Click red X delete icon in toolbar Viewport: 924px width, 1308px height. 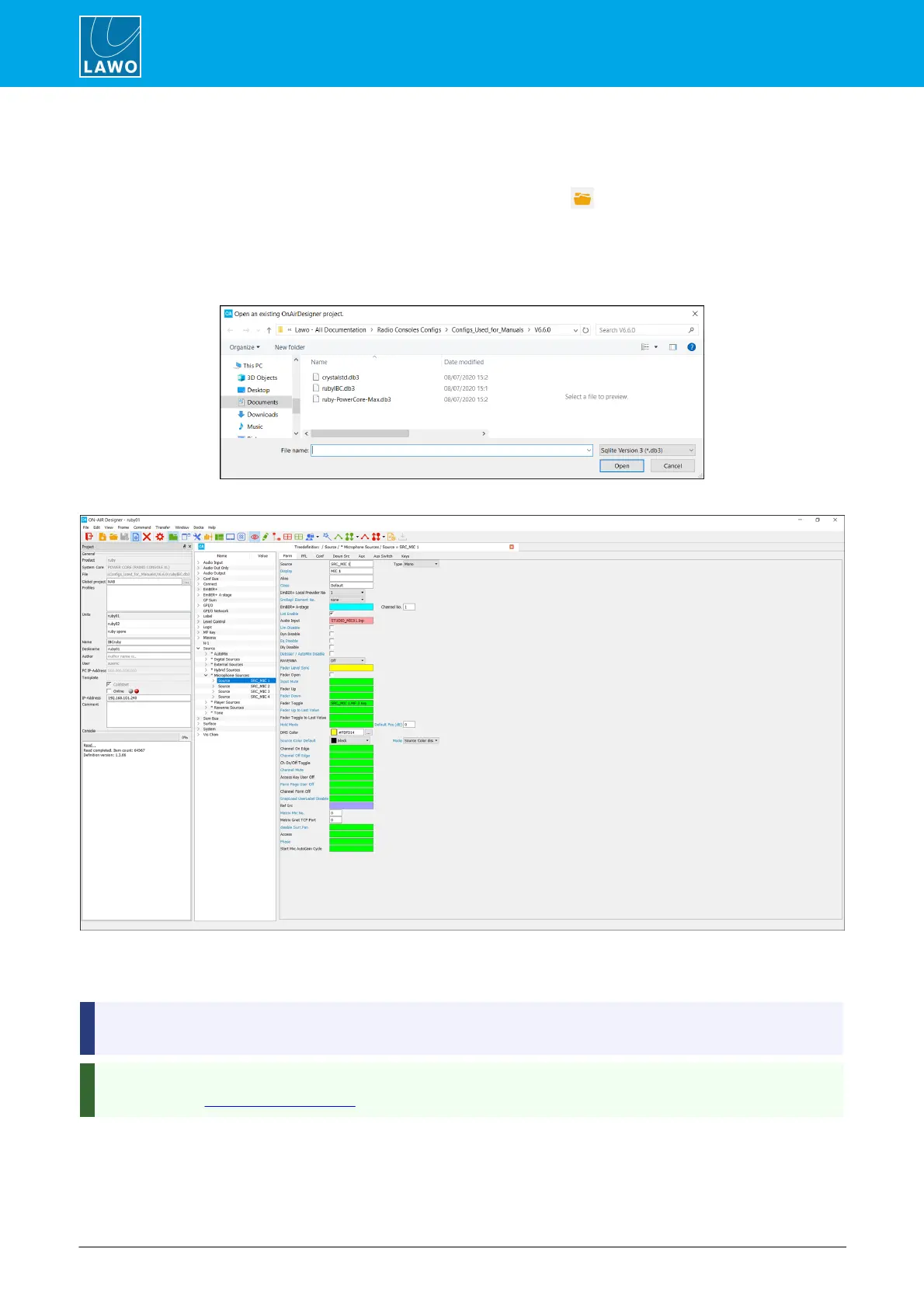[x=147, y=537]
